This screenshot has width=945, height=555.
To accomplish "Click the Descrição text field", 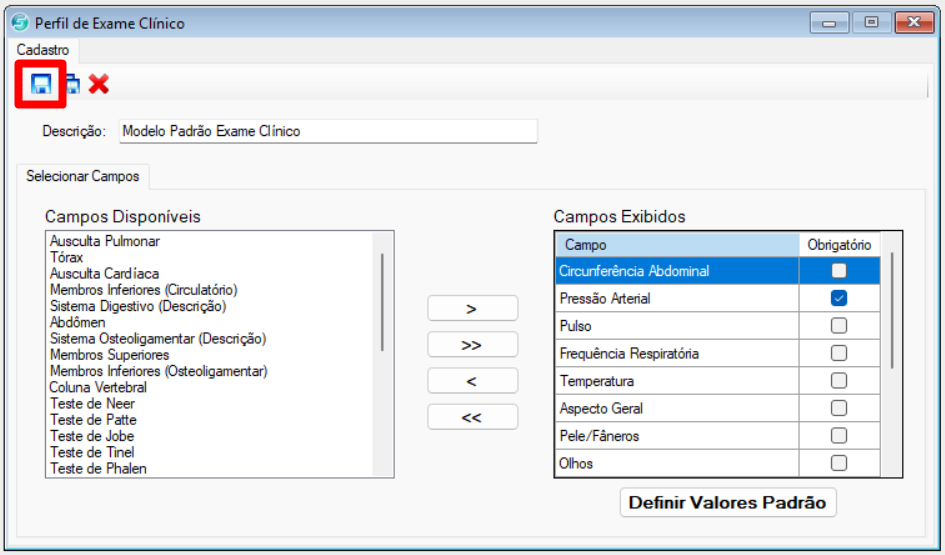I will tap(328, 131).
